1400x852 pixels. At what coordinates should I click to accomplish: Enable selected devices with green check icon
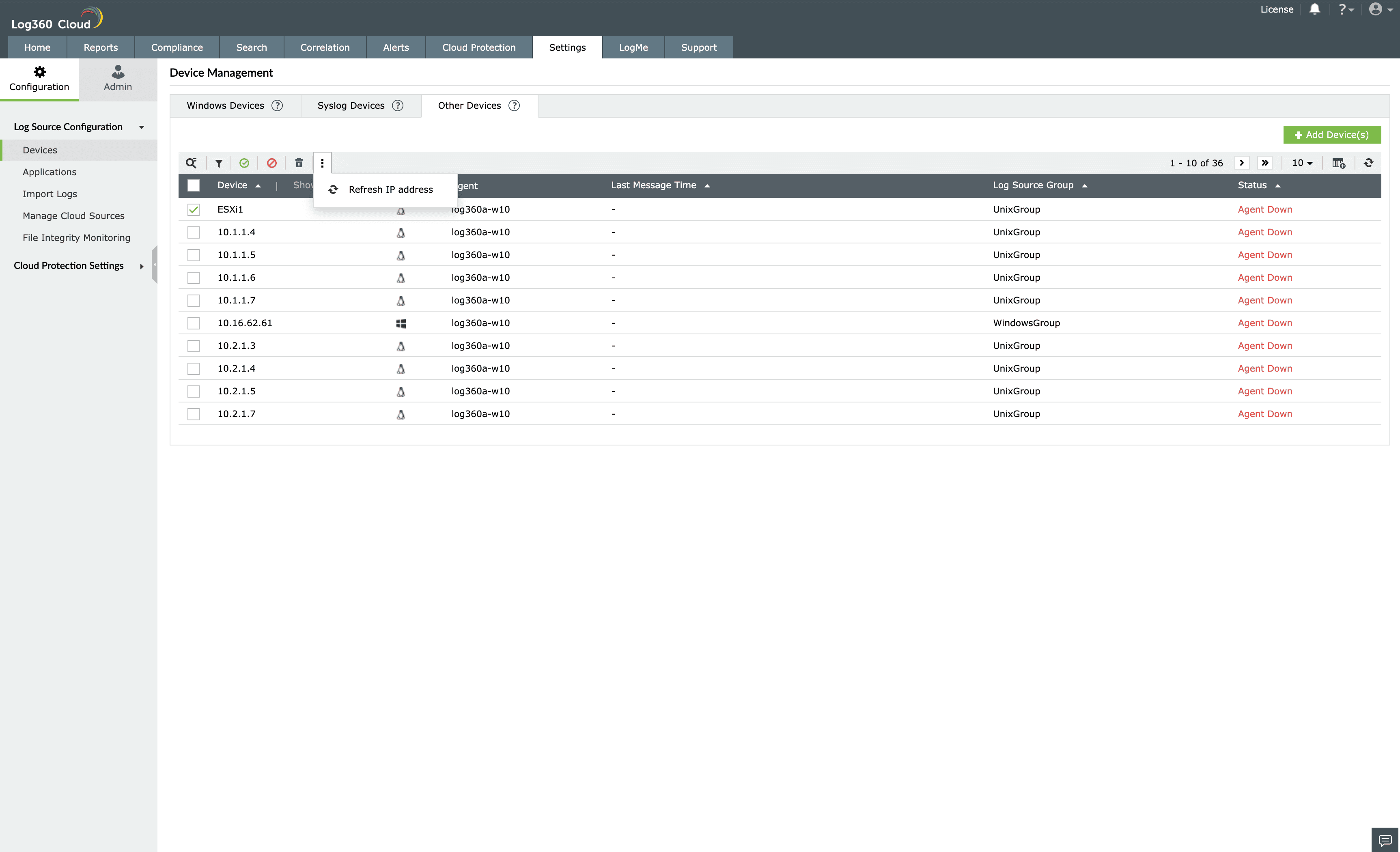[244, 163]
